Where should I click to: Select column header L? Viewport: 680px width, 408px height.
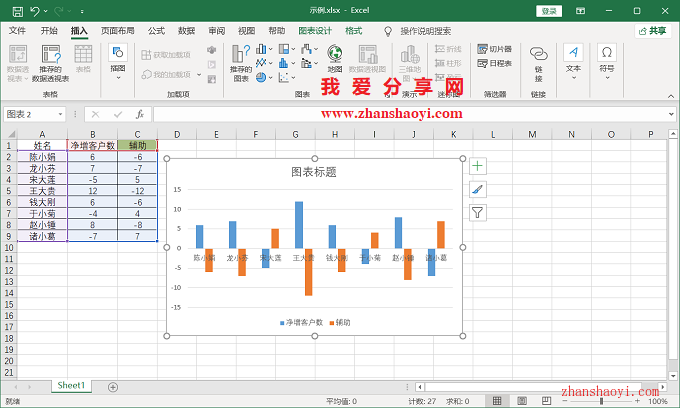pyautogui.click(x=493, y=134)
